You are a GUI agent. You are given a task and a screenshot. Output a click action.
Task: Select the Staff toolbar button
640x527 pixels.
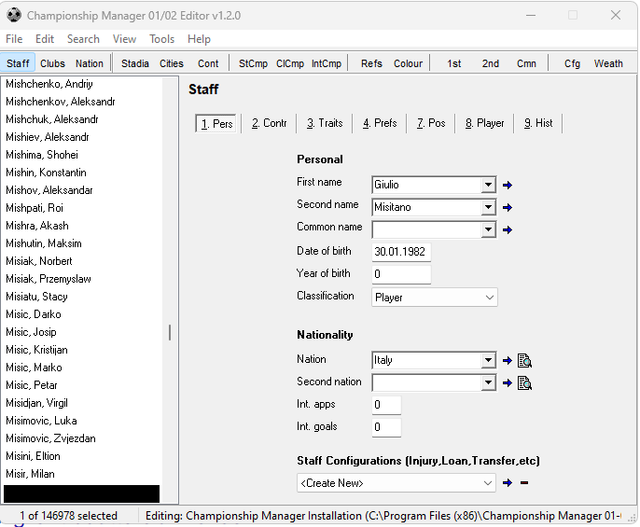click(18, 64)
